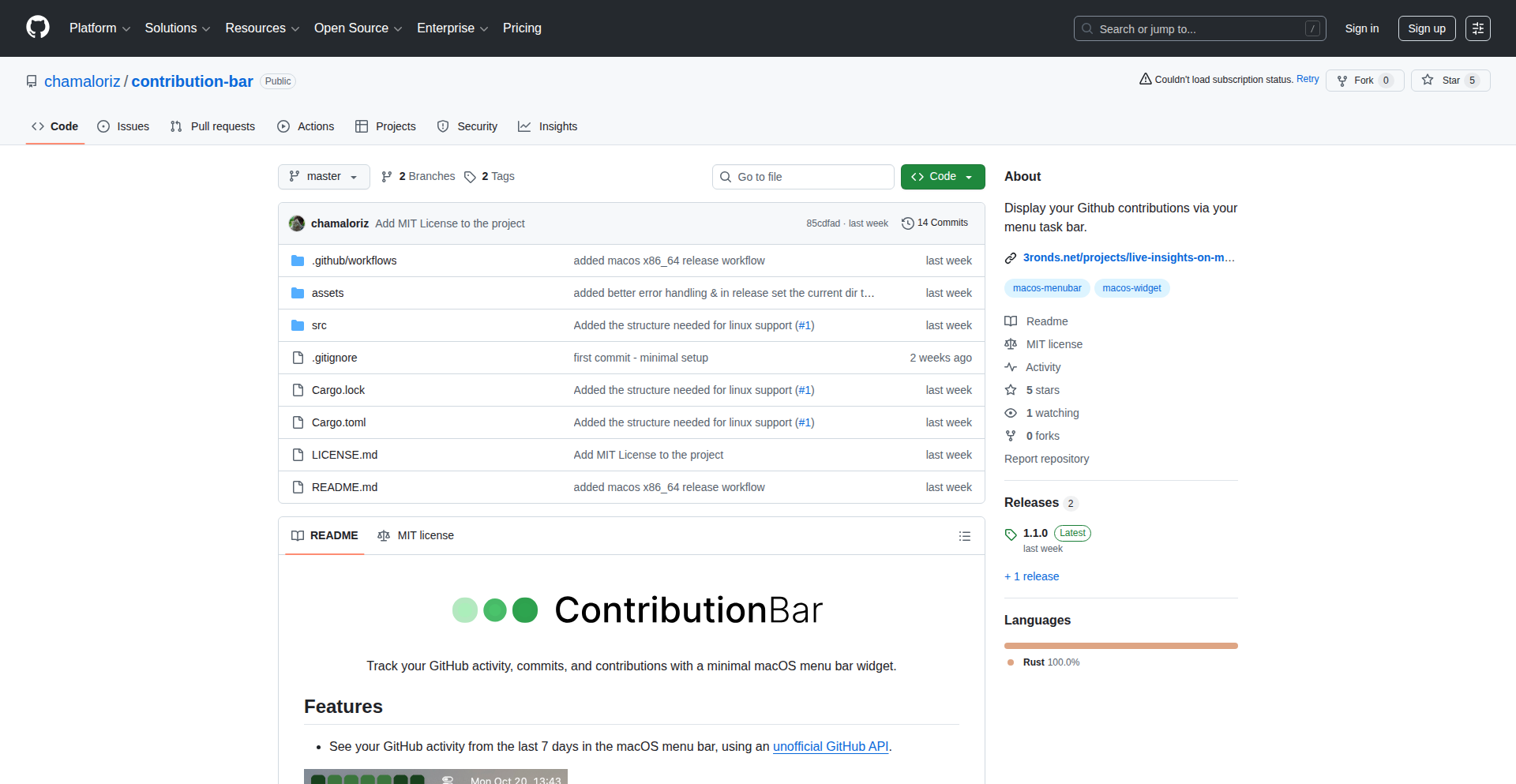The width and height of the screenshot is (1516, 784).
Task: Click the Retry link for subscription status
Action: [x=1307, y=79]
